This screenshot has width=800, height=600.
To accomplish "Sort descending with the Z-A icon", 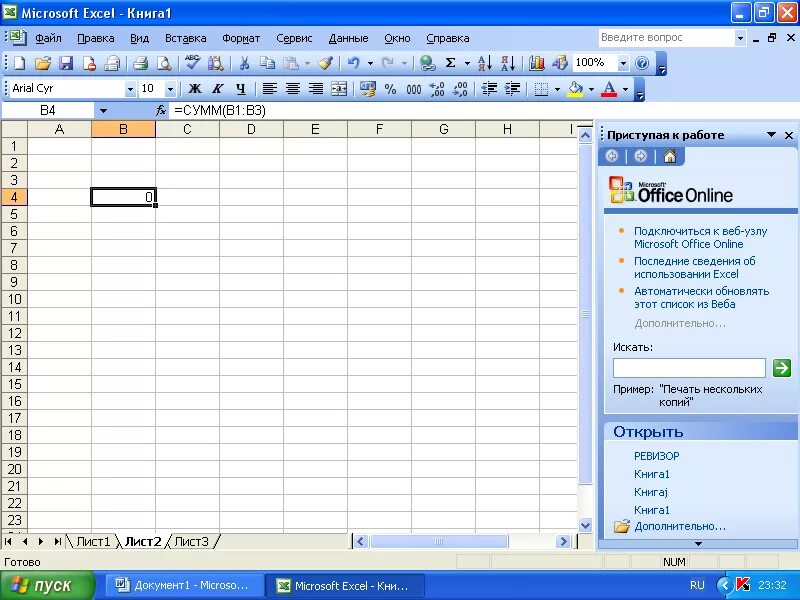I will 508,63.
